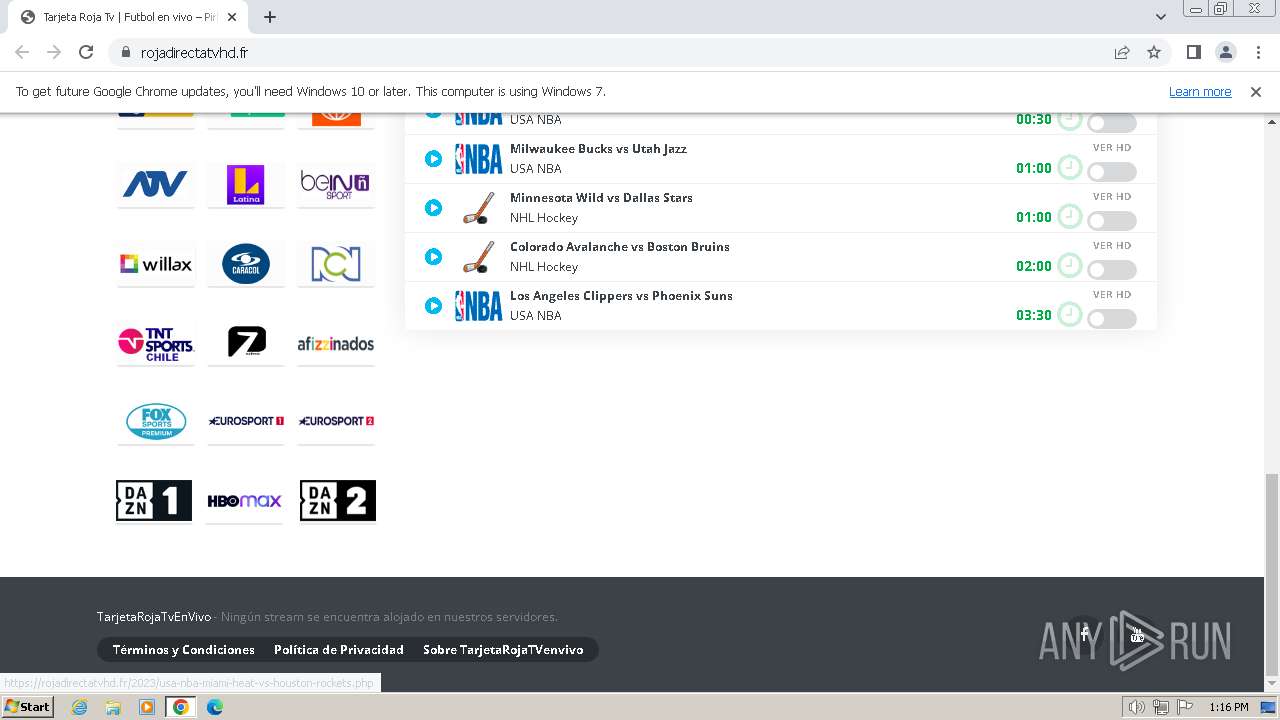Open the Eurosport 2 channel logo
This screenshot has width=1280, height=720.
click(336, 421)
